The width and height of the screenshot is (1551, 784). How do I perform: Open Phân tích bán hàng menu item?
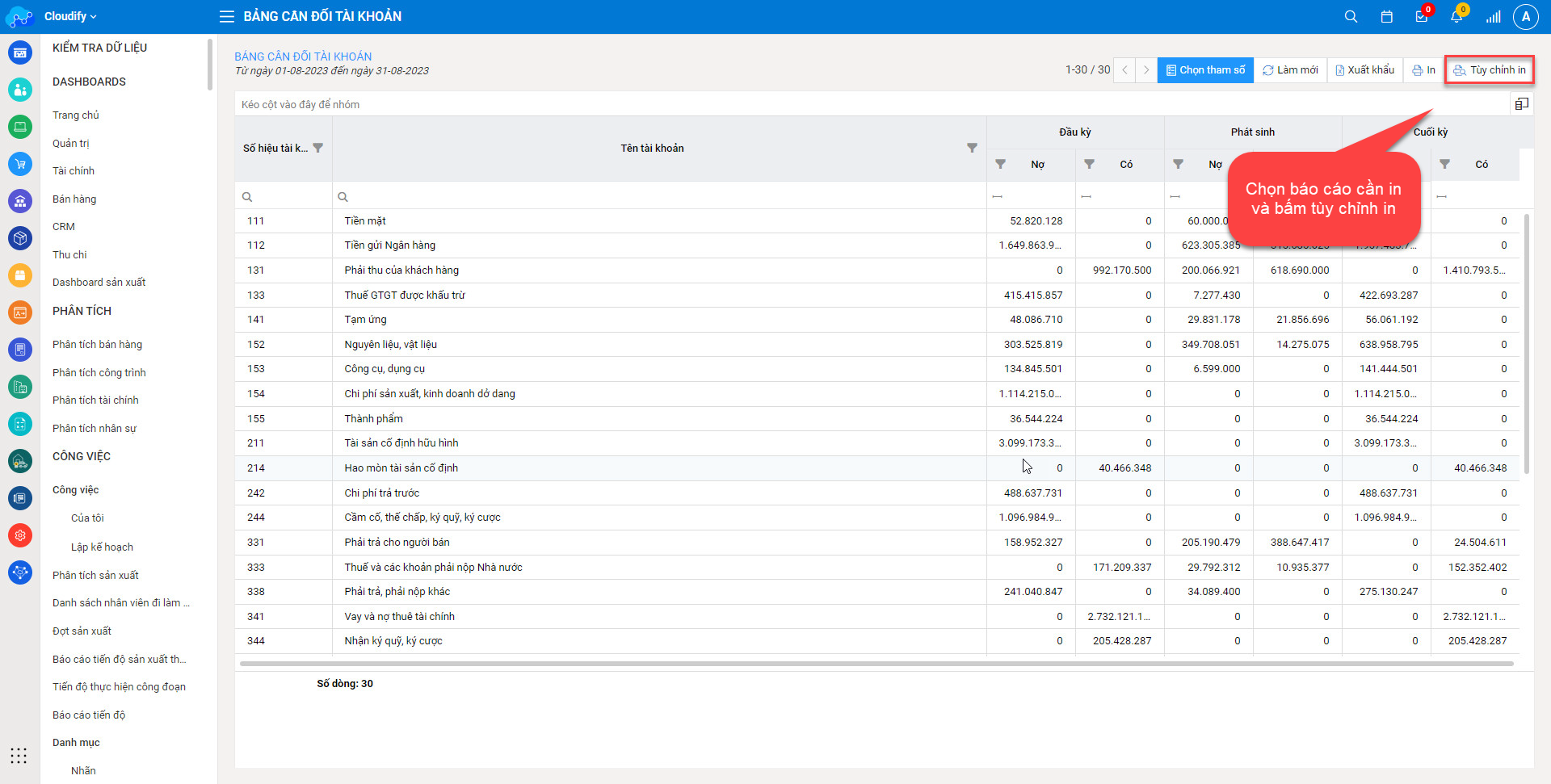(97, 345)
